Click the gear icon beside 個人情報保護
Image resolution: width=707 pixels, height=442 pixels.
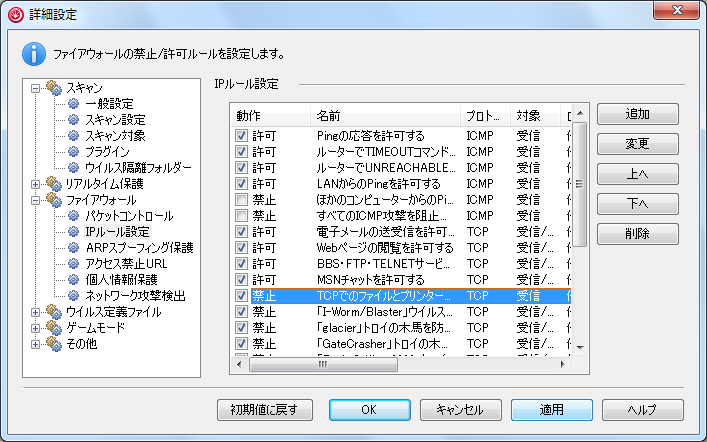(74, 279)
